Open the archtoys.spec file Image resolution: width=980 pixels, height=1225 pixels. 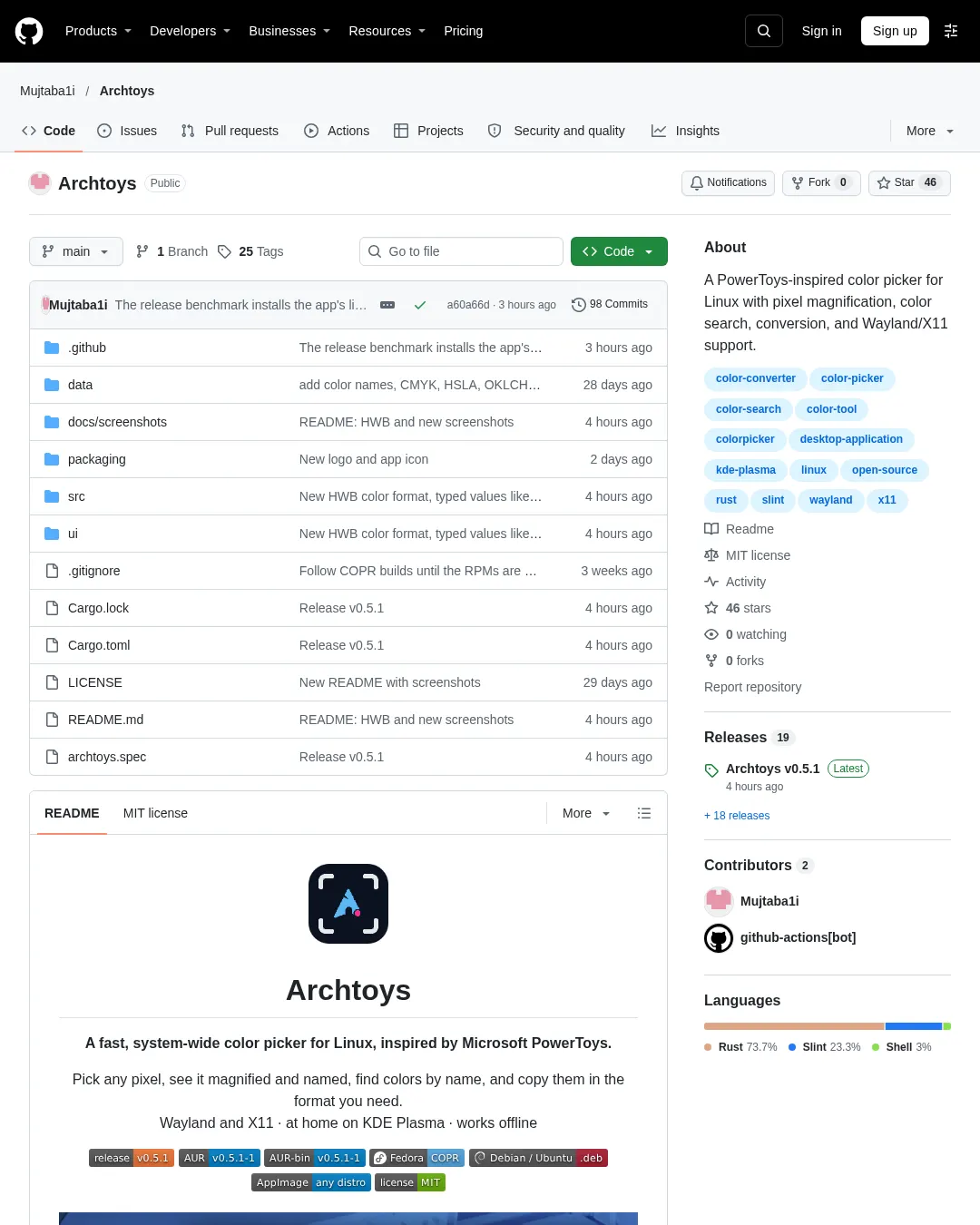pos(107,757)
